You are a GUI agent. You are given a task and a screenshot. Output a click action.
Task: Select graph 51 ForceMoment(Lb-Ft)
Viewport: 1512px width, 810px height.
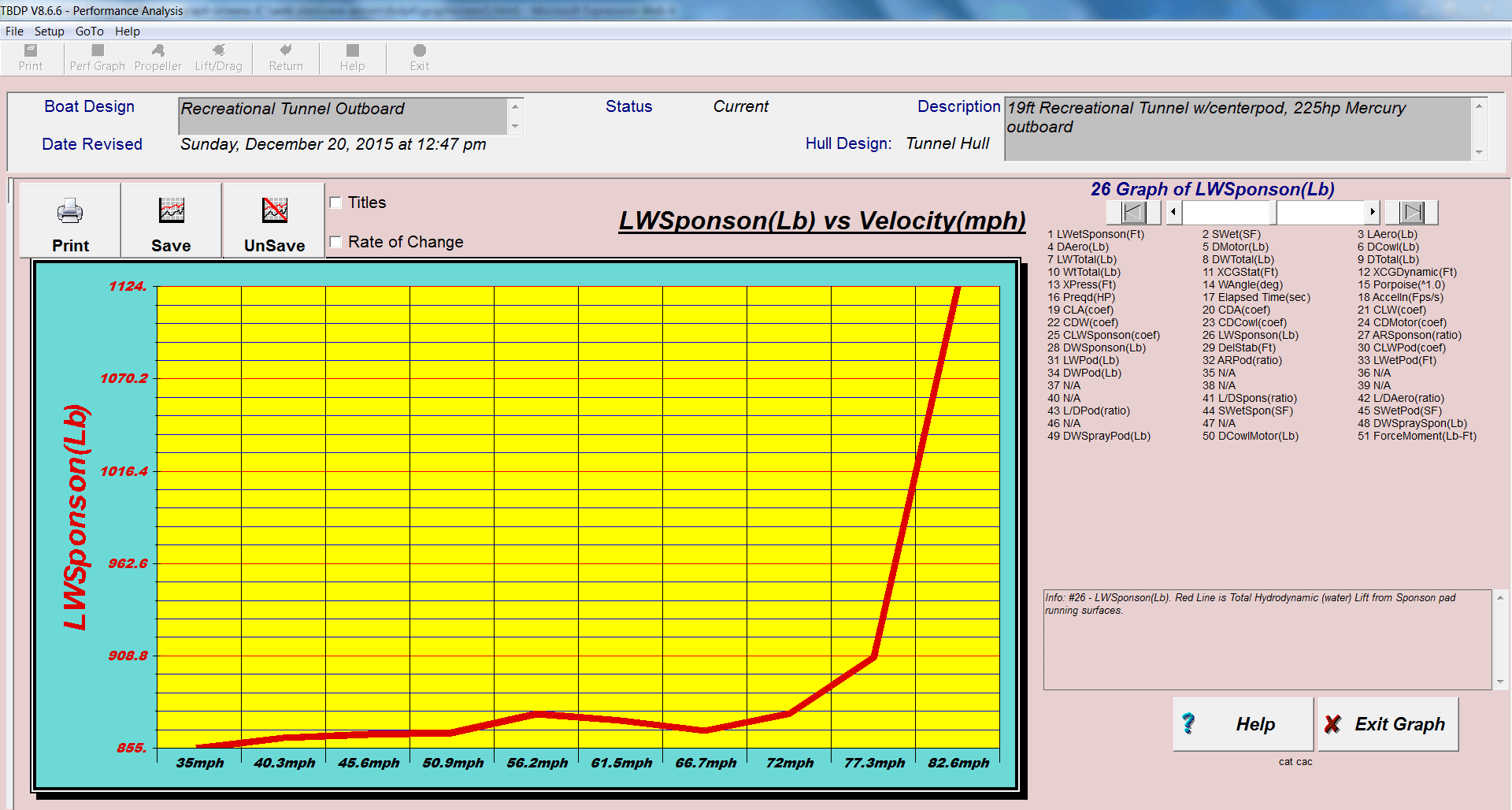click(1417, 436)
